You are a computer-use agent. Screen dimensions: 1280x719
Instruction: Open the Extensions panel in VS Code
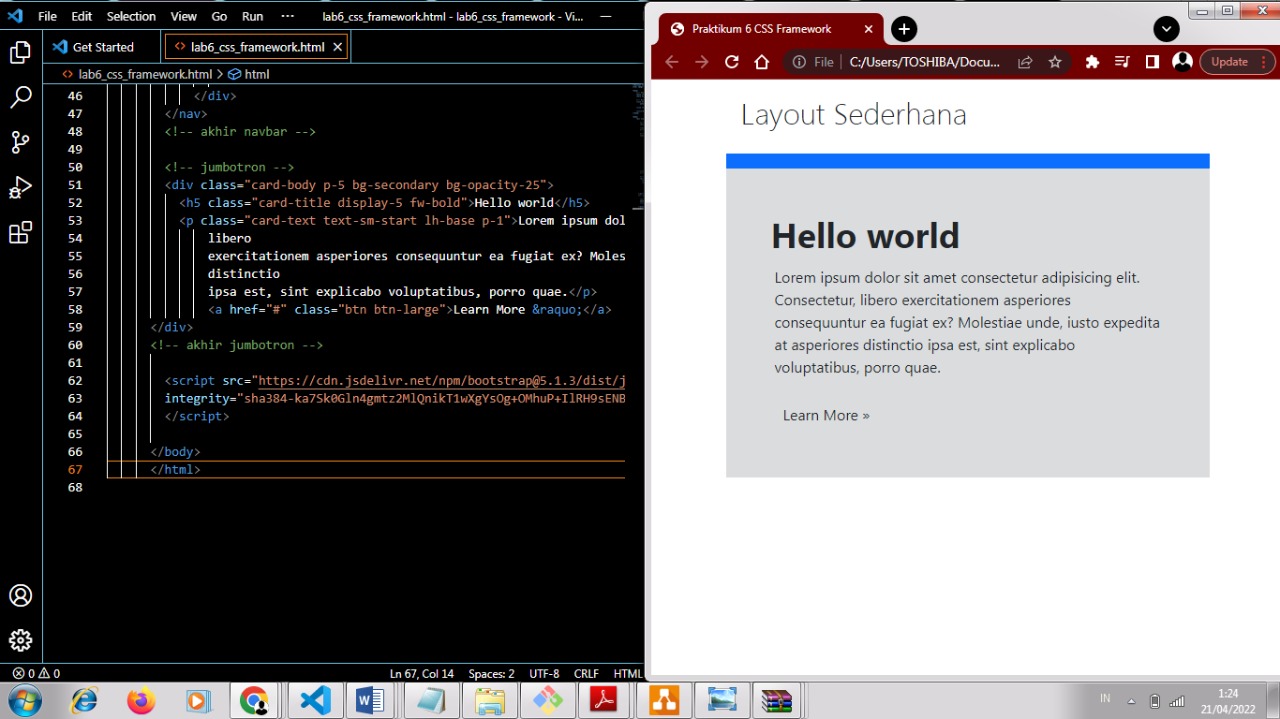click(20, 233)
